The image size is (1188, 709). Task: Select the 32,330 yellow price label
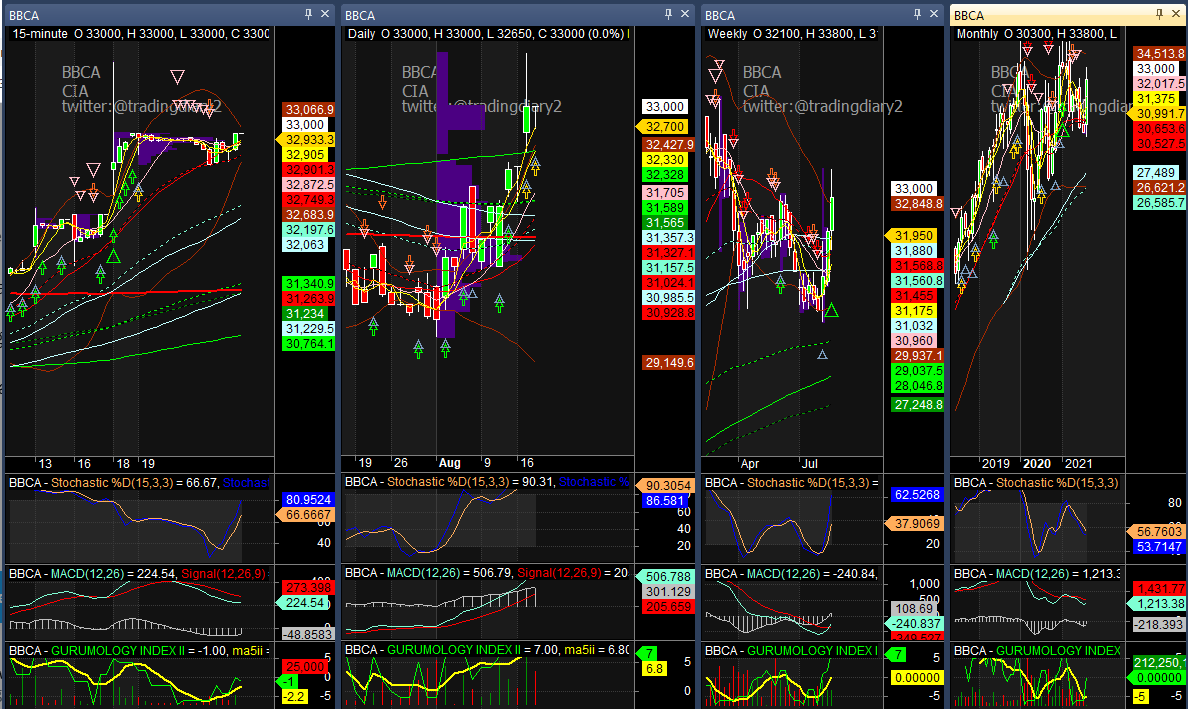[665, 160]
